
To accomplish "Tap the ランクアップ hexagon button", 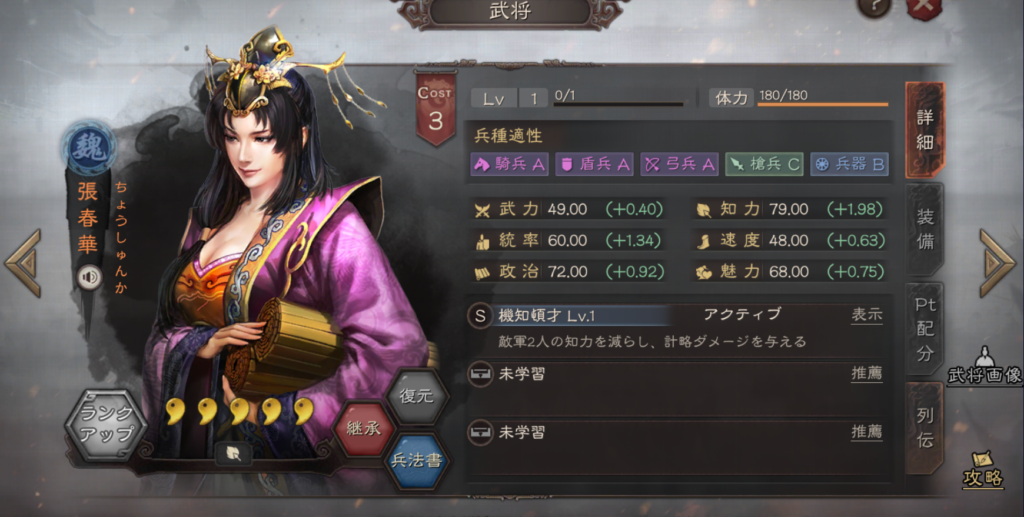I will coord(106,424).
